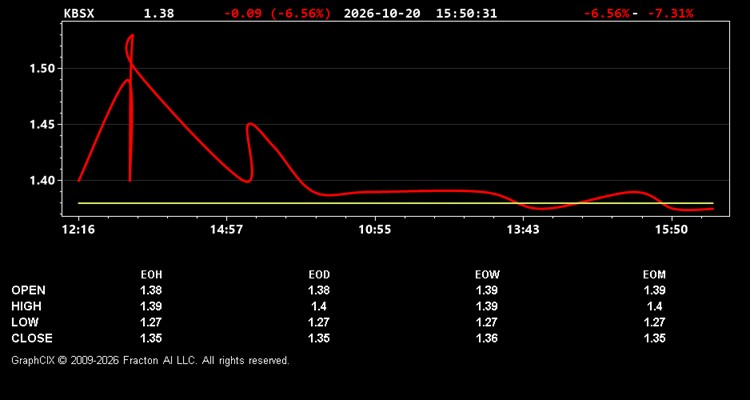Screen dimensions: 750x400
Task: Click the LOW row label
Action: 25,322
